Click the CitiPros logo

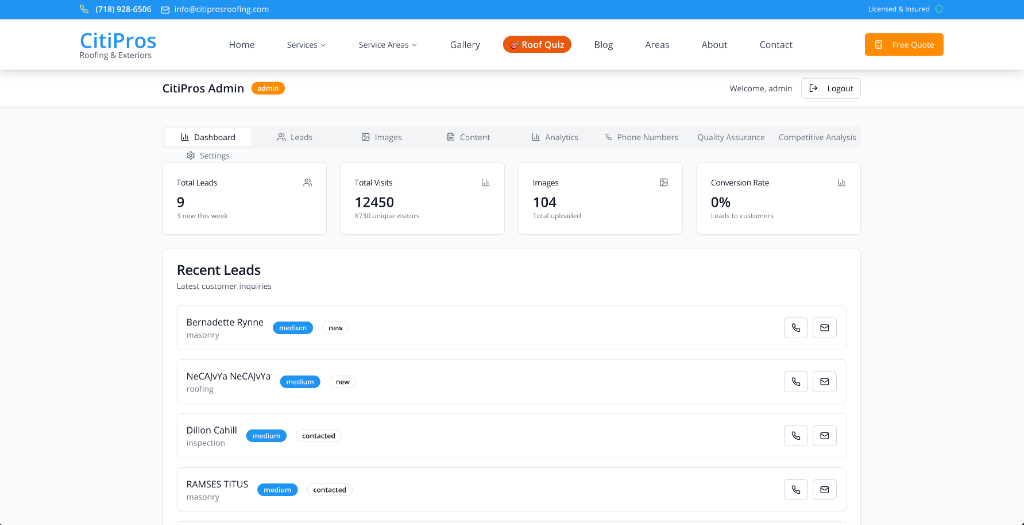pos(118,45)
